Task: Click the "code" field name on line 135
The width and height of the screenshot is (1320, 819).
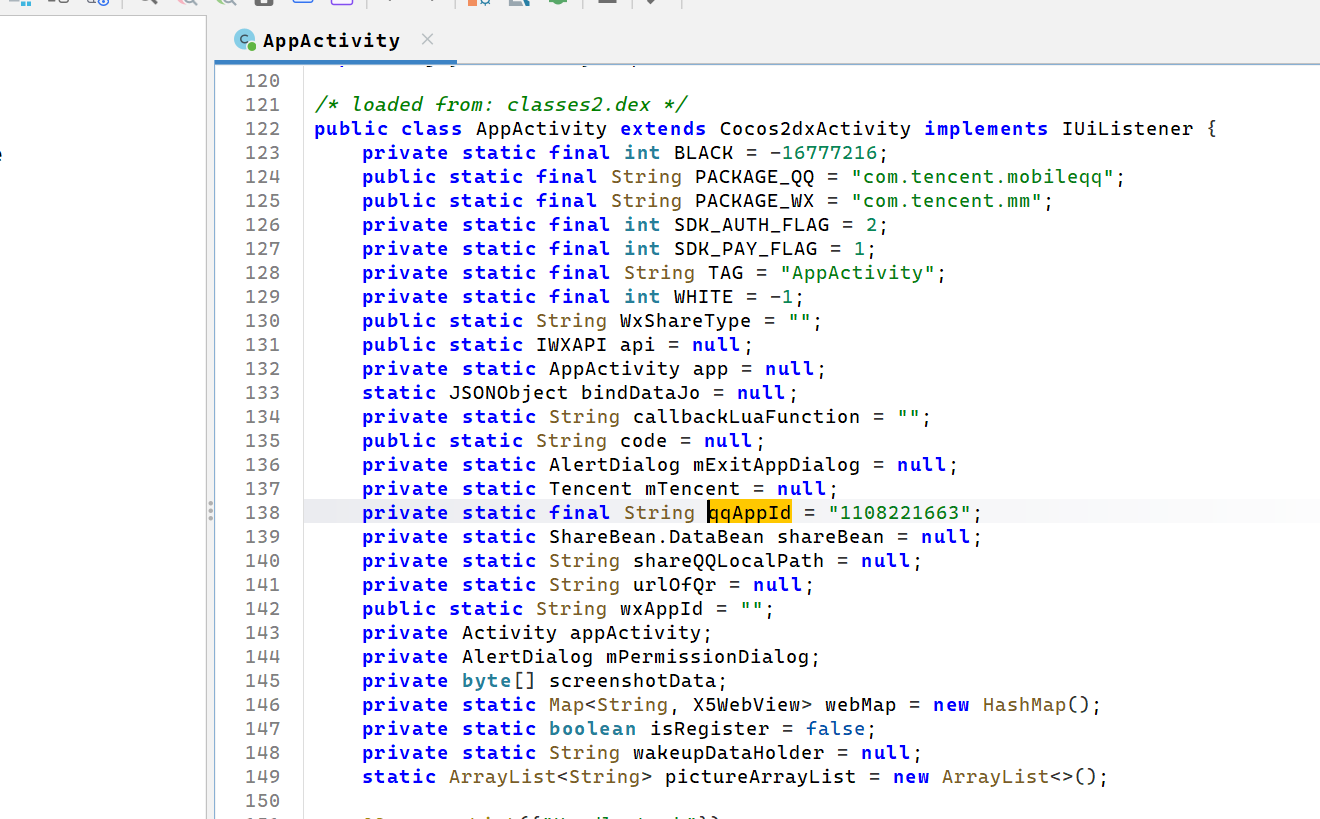Action: tap(643, 441)
